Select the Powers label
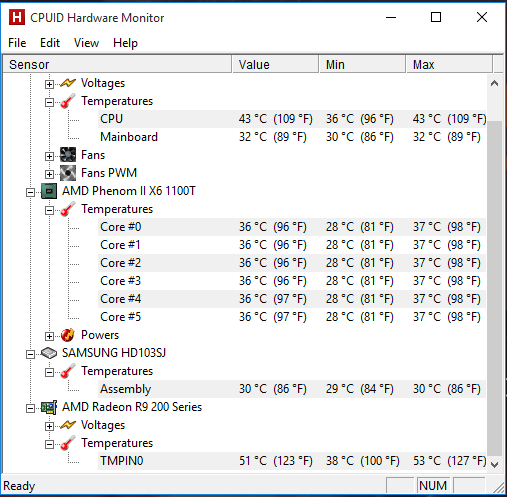The image size is (507, 497). (x=100, y=335)
